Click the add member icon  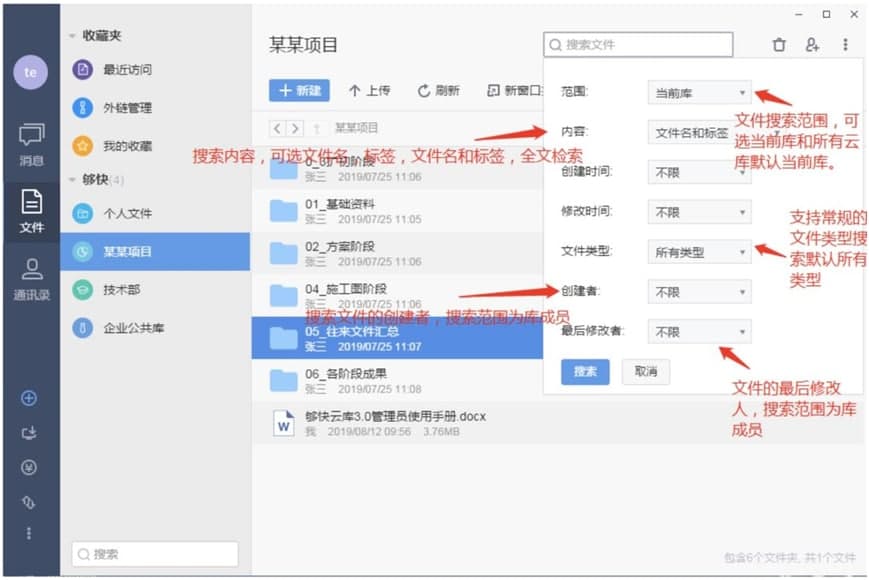tap(812, 45)
